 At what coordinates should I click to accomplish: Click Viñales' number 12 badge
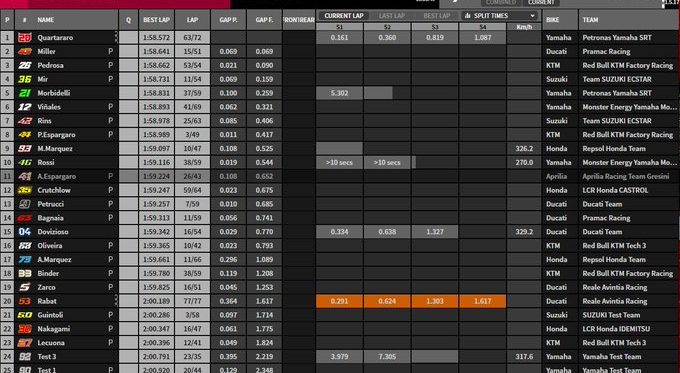click(x=25, y=107)
